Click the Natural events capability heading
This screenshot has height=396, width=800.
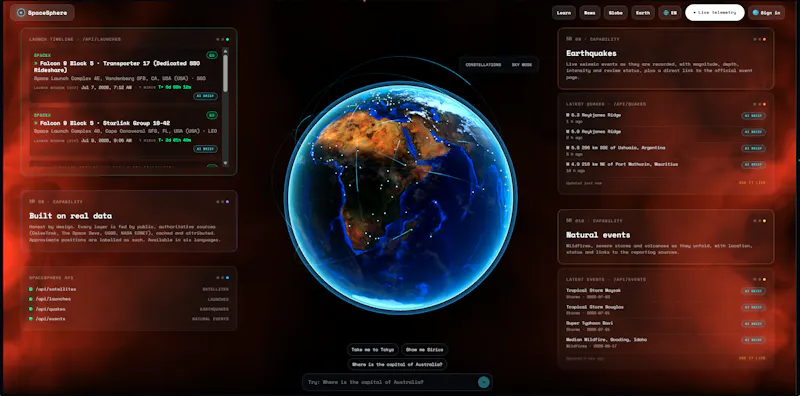pos(598,235)
